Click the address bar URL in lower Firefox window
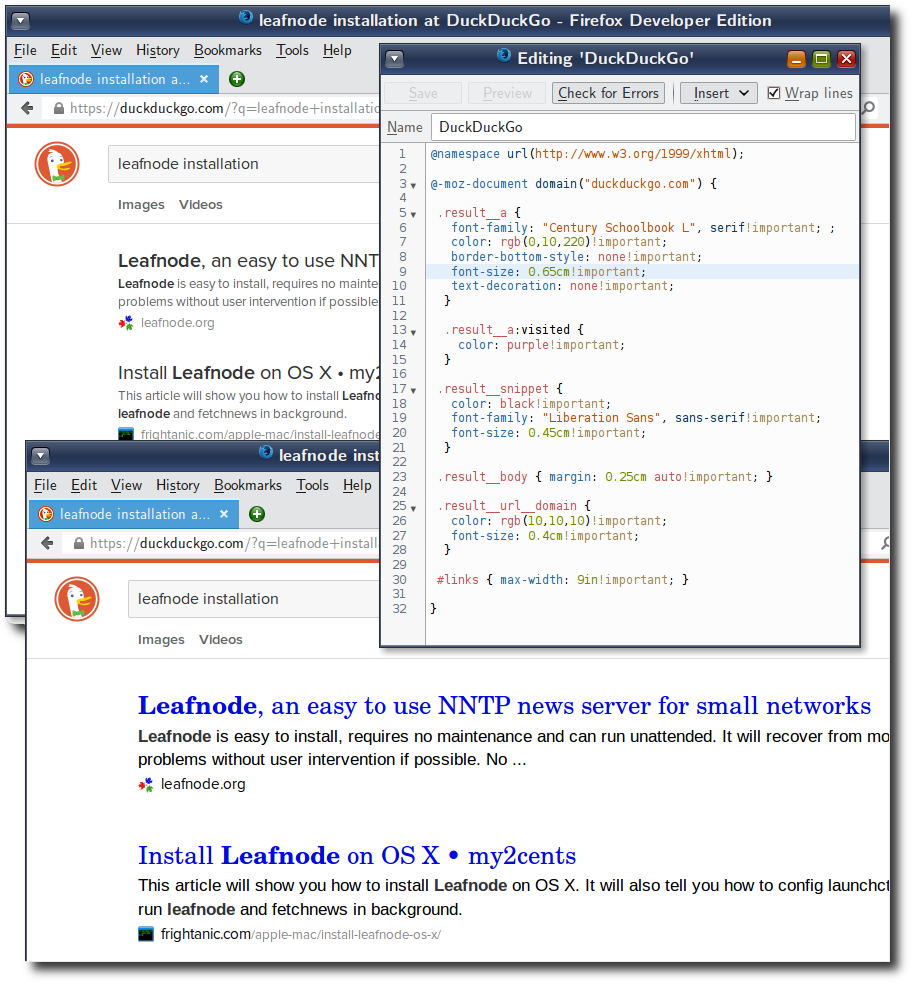 pyautogui.click(x=234, y=544)
